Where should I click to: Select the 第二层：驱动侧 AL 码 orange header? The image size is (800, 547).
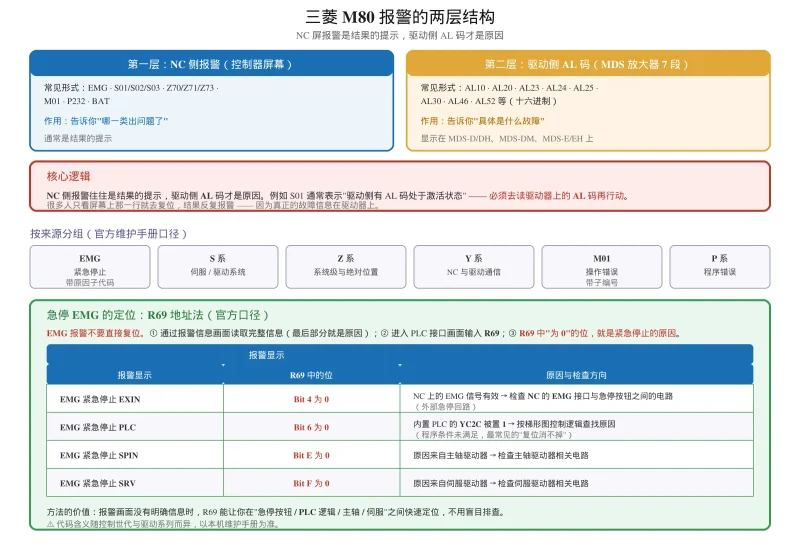588,64
